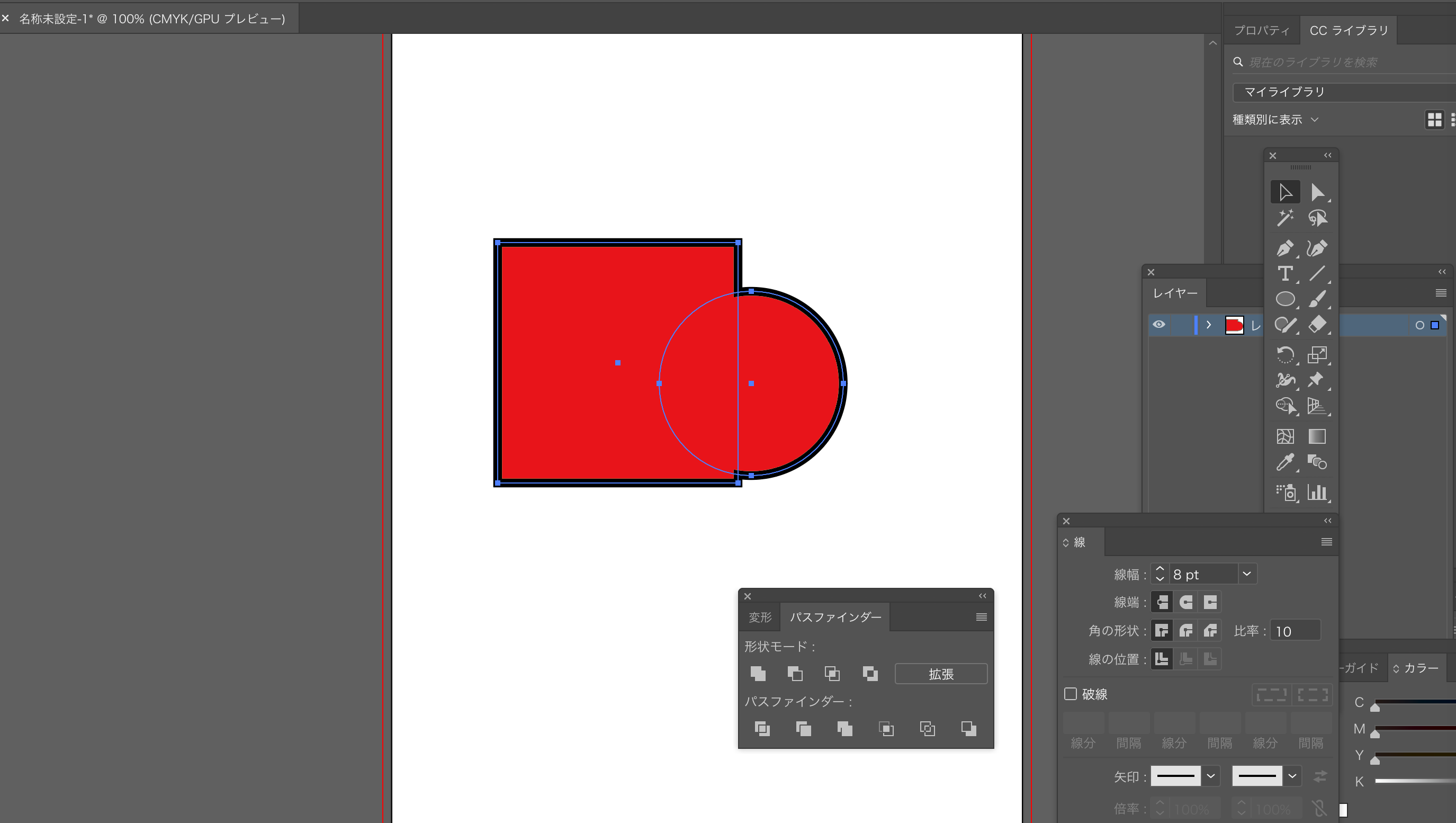The width and height of the screenshot is (1456, 823).
Task: Switch to the 変形 tab
Action: click(760, 618)
